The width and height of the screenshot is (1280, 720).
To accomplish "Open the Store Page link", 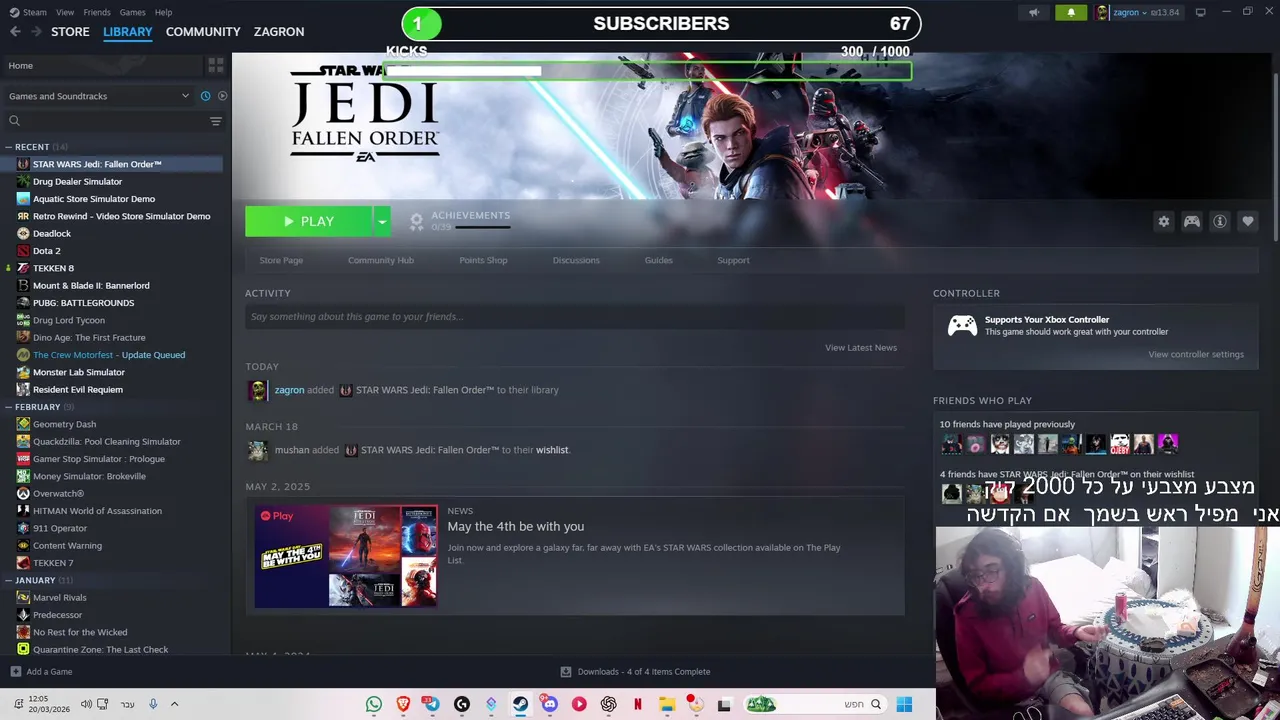I will (x=281, y=261).
